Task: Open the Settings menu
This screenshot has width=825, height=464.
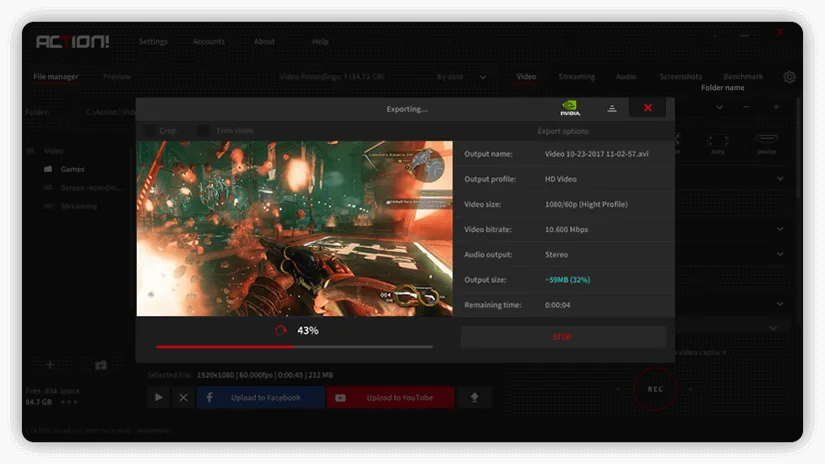Action: pos(153,42)
